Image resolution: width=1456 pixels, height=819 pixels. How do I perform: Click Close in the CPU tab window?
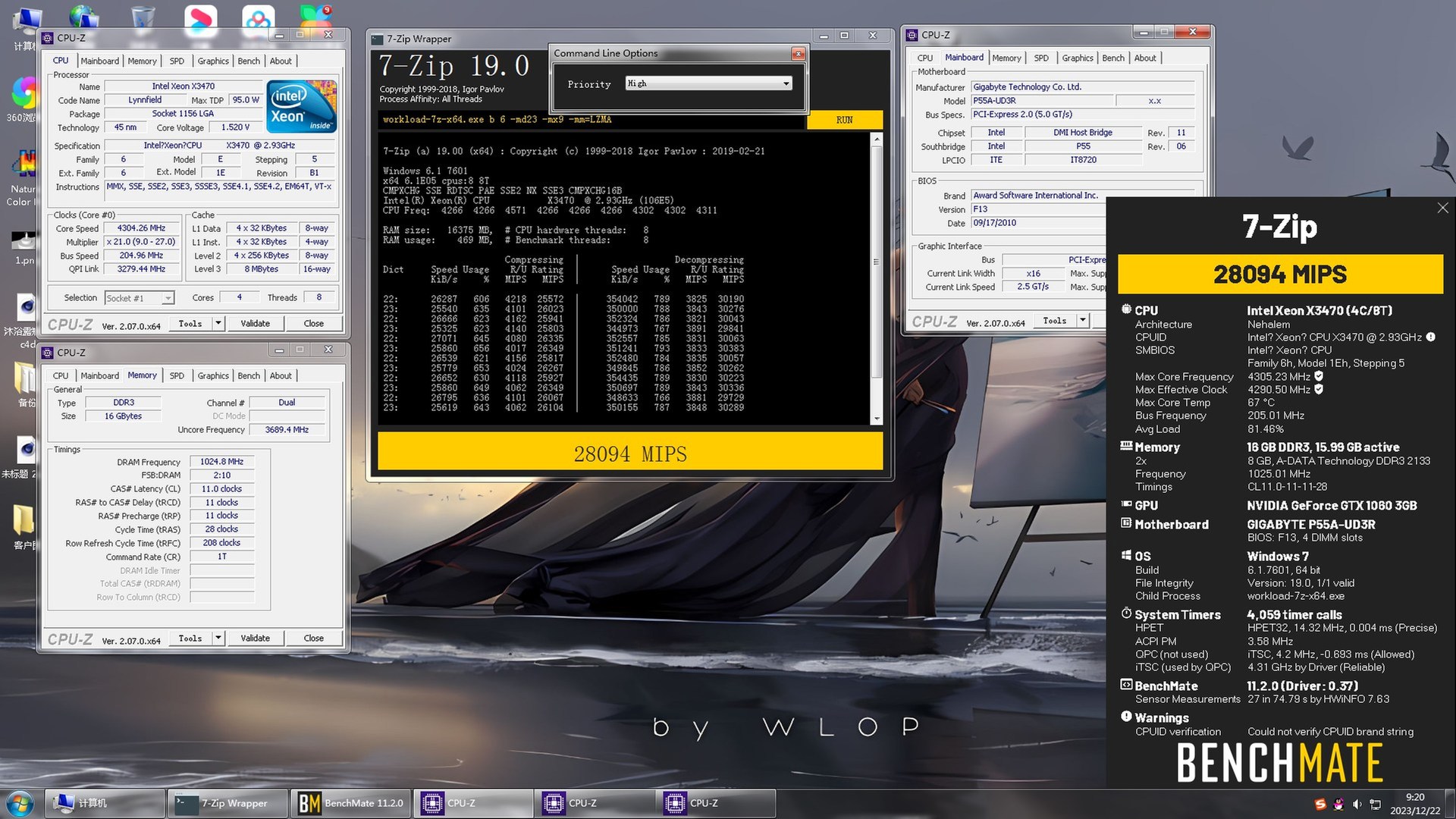tap(314, 323)
